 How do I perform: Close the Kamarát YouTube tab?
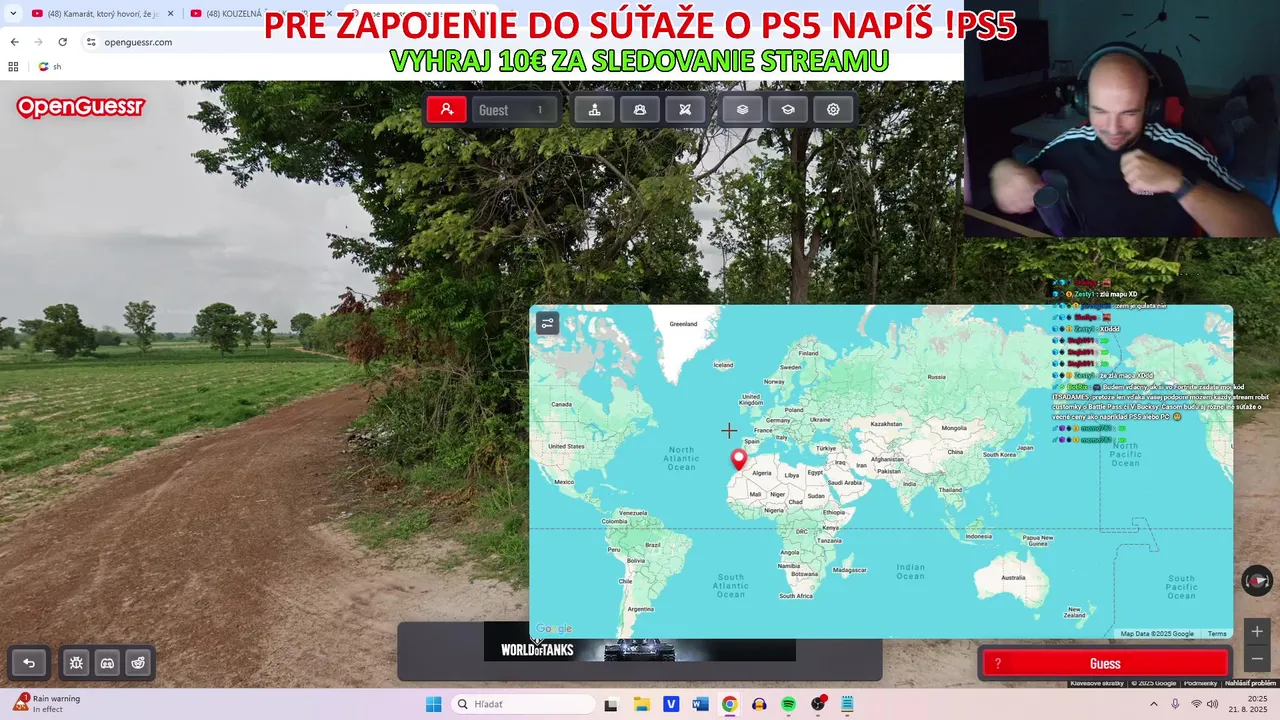pos(170,14)
